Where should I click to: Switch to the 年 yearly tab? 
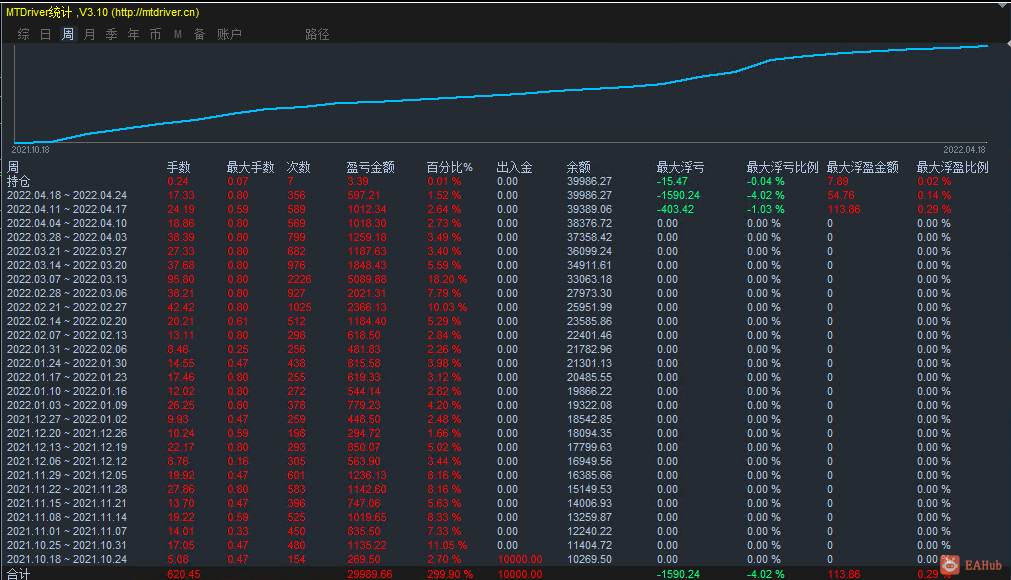(133, 34)
